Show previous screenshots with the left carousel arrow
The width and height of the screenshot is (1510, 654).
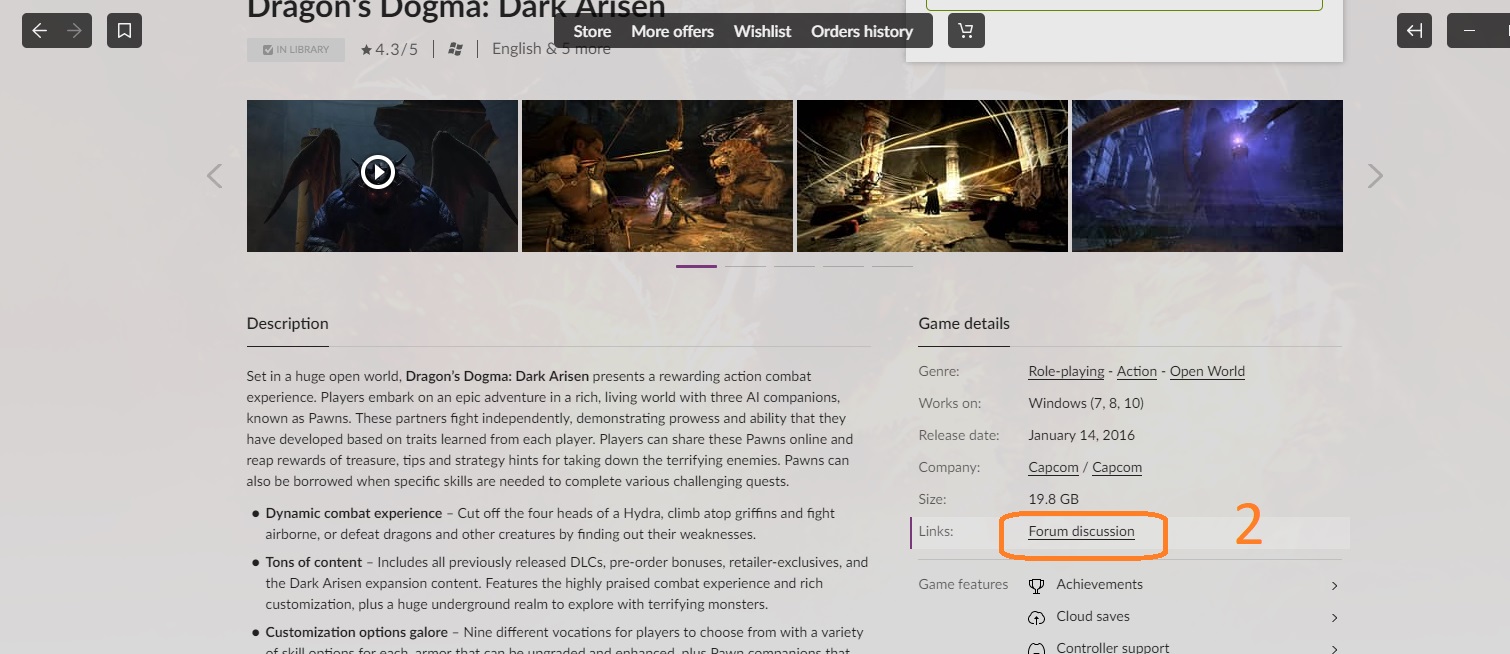pyautogui.click(x=214, y=176)
